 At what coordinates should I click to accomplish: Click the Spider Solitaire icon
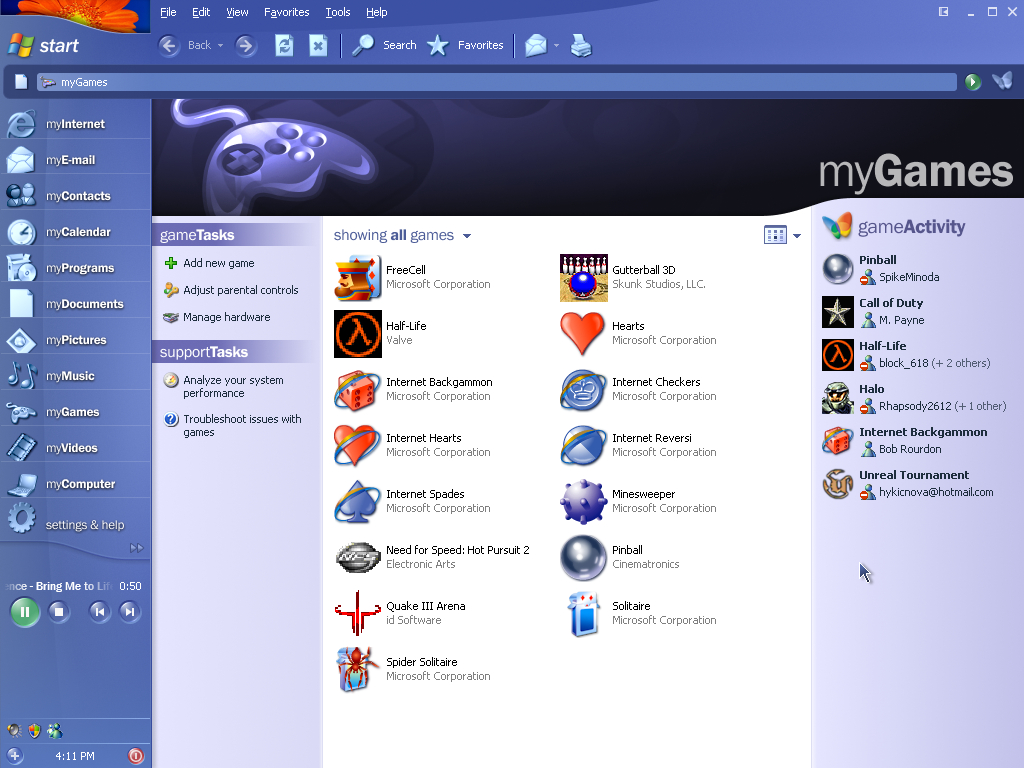click(x=357, y=669)
